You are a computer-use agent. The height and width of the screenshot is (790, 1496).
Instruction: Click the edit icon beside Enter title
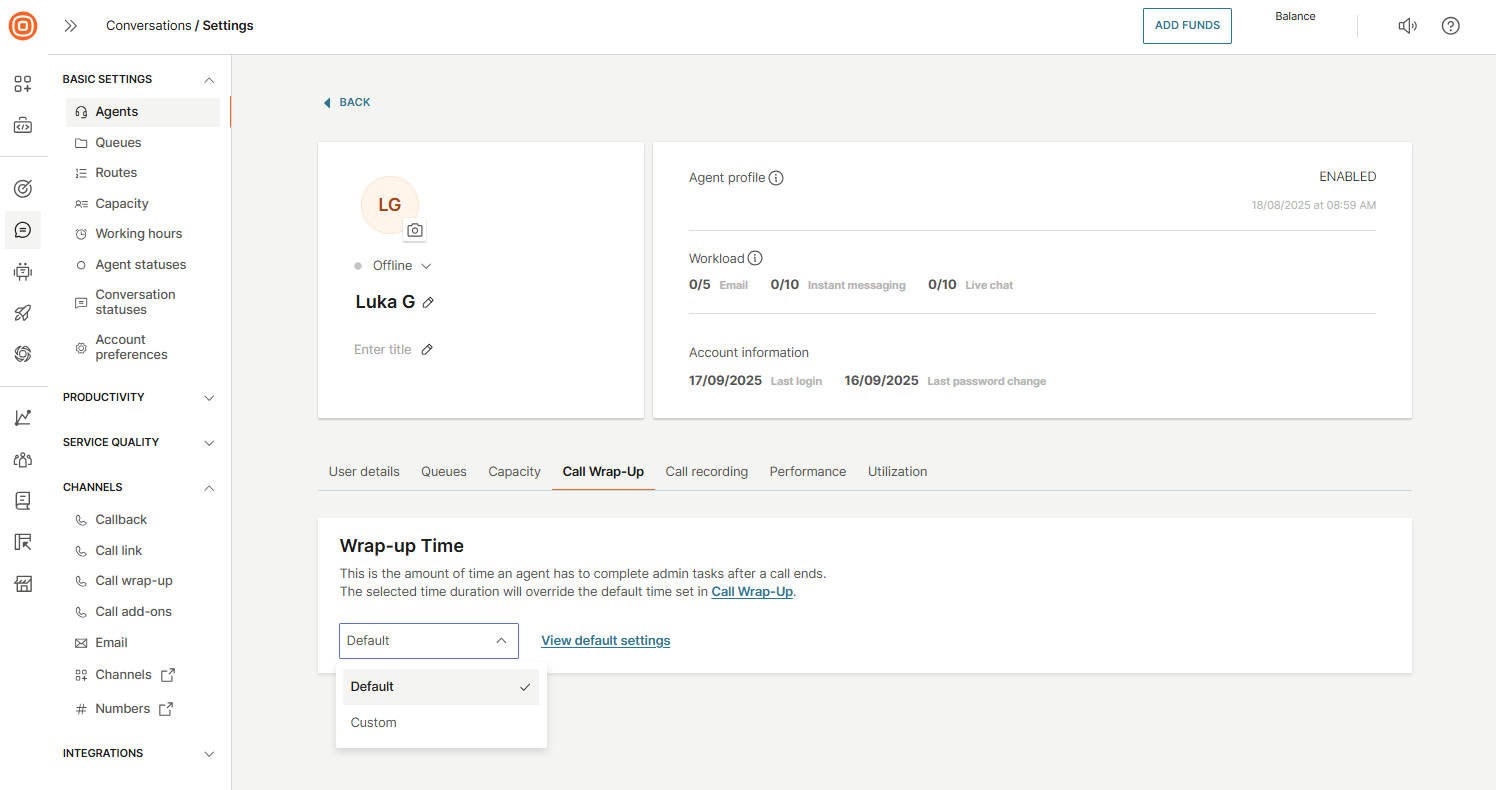click(427, 350)
